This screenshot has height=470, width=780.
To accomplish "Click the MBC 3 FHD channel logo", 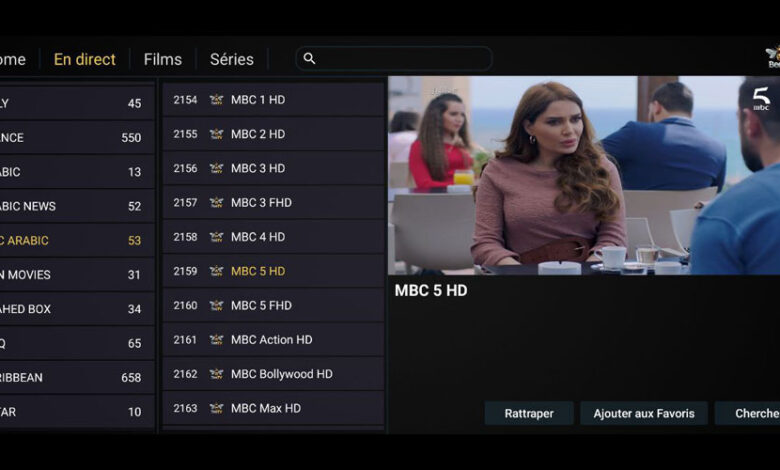I will [216, 203].
